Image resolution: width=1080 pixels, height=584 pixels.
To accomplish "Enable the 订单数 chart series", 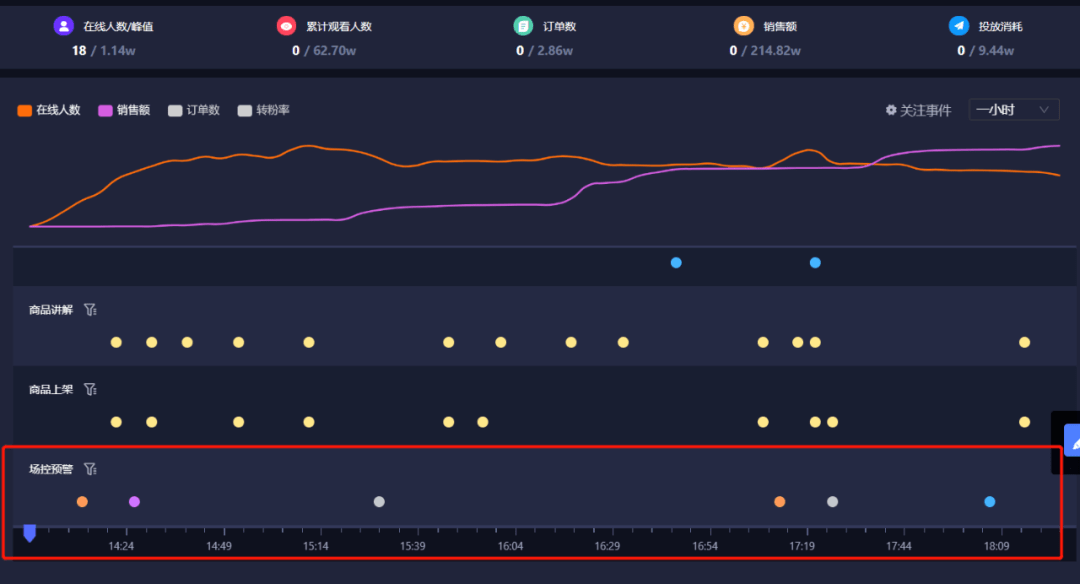I will pos(194,110).
